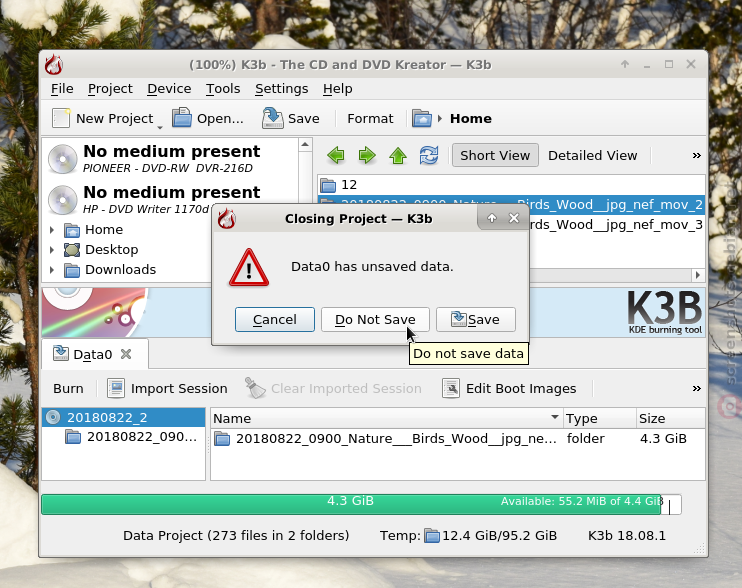Sort by the Name column header
The image size is (742, 588).
[x=387, y=419]
